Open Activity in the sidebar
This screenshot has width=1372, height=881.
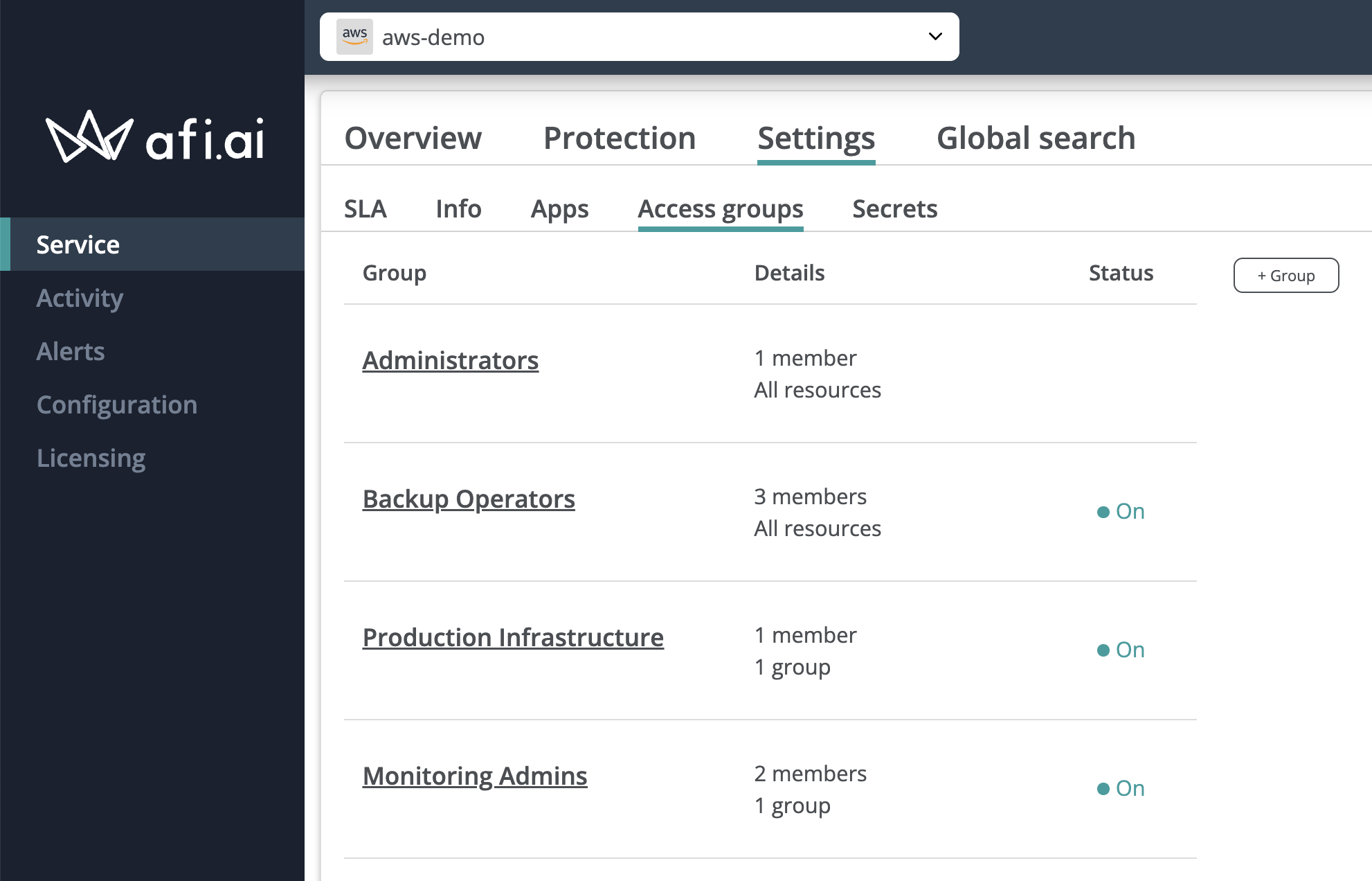[x=80, y=299]
